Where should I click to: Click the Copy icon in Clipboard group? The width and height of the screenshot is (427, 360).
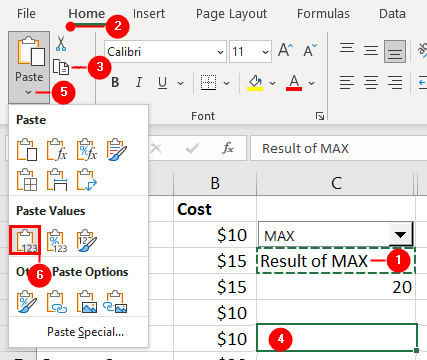click(x=61, y=67)
